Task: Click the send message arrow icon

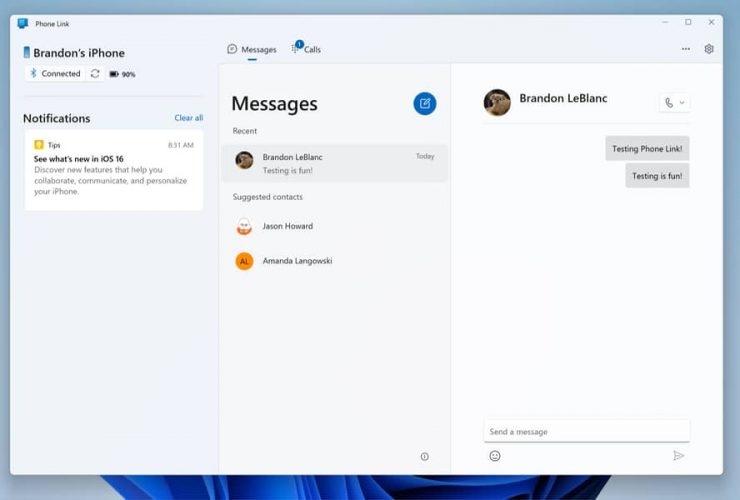Action: point(678,456)
